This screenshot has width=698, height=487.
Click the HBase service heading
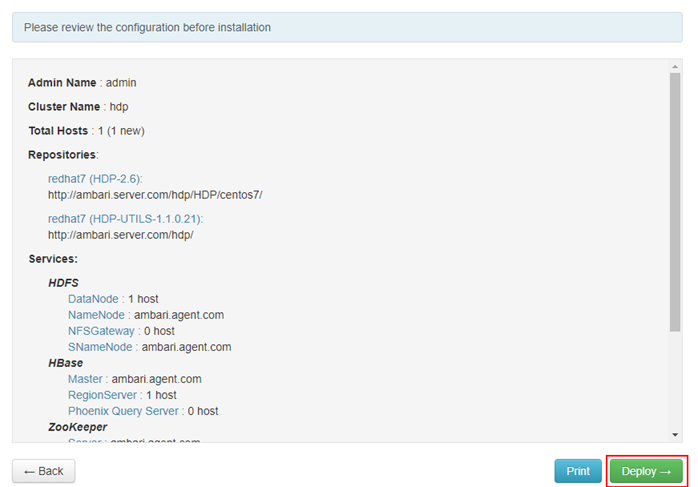tap(65, 363)
